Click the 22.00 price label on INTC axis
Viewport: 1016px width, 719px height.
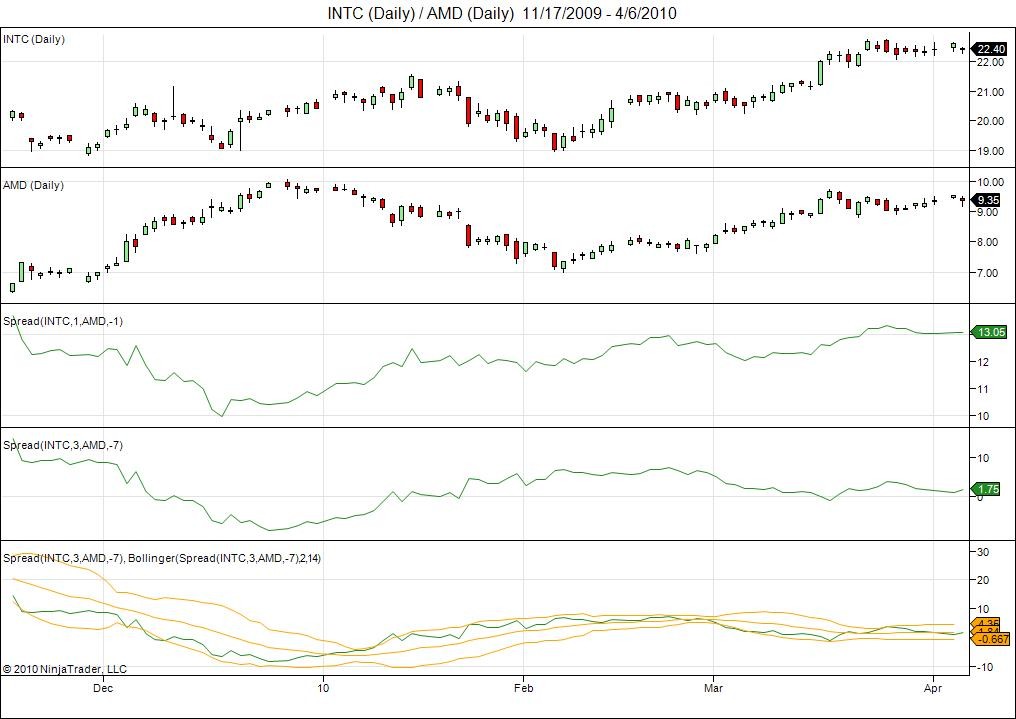pyautogui.click(x=991, y=62)
